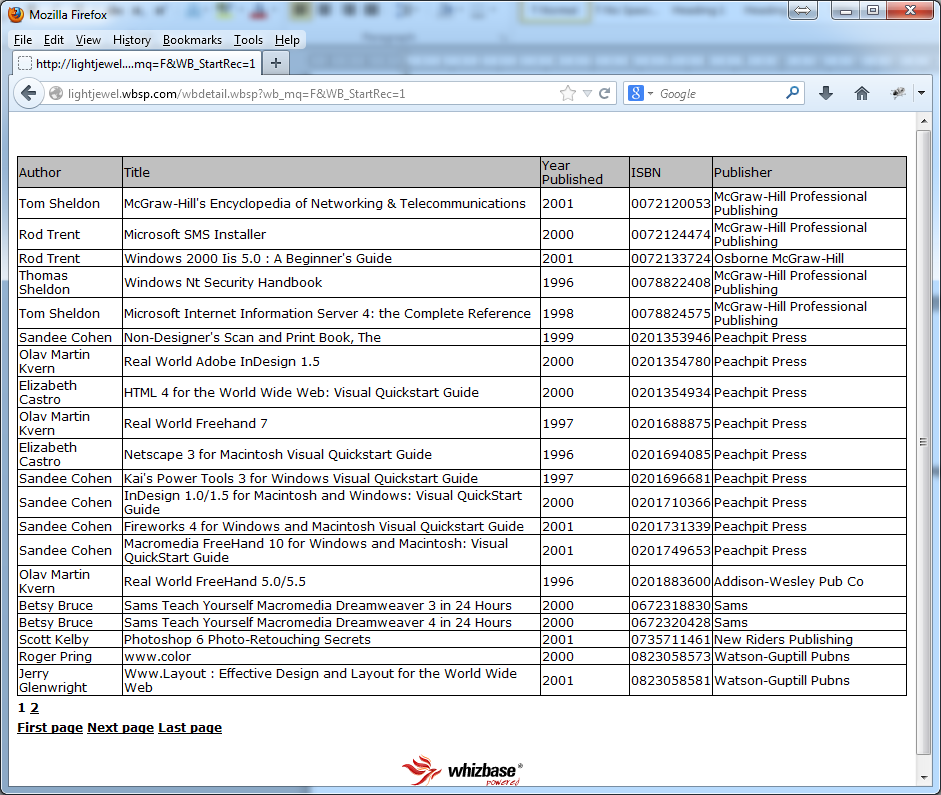
Task: Click the whizbase powered logo
Action: 462,770
